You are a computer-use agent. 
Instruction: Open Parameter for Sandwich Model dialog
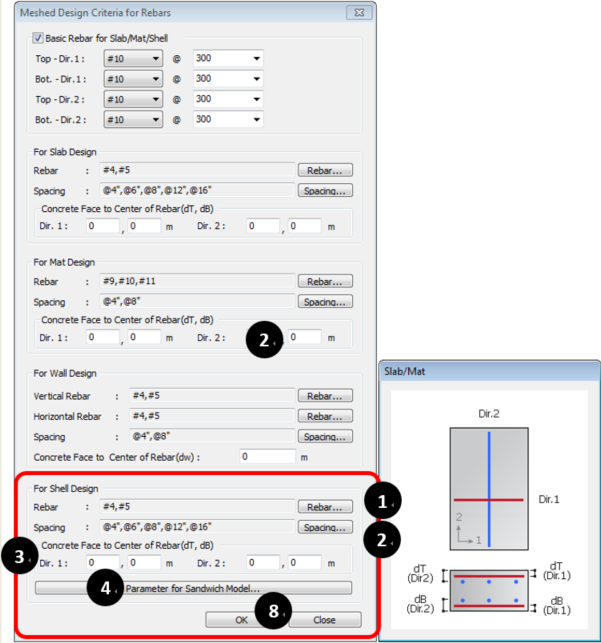point(193,588)
